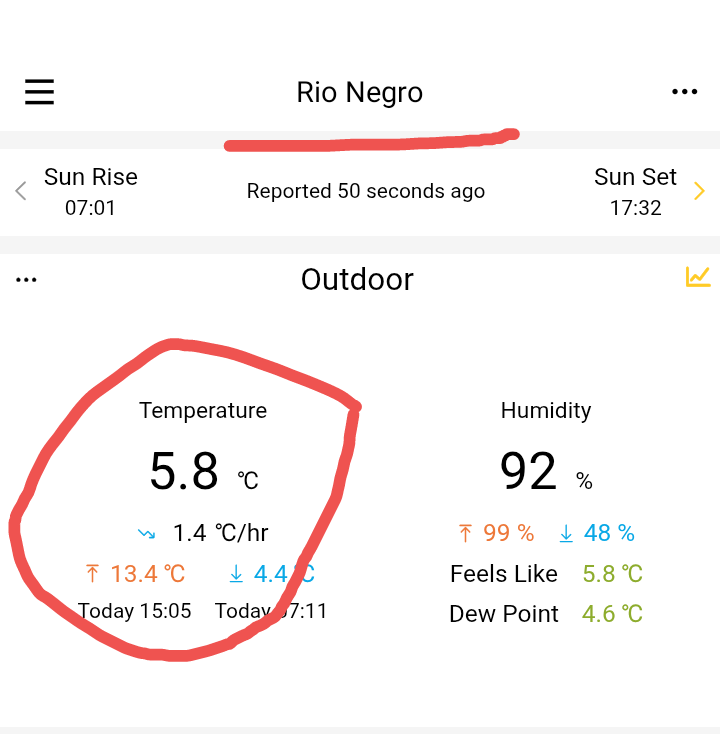Tap the Feels Like 5.8 °C value

tap(612, 573)
